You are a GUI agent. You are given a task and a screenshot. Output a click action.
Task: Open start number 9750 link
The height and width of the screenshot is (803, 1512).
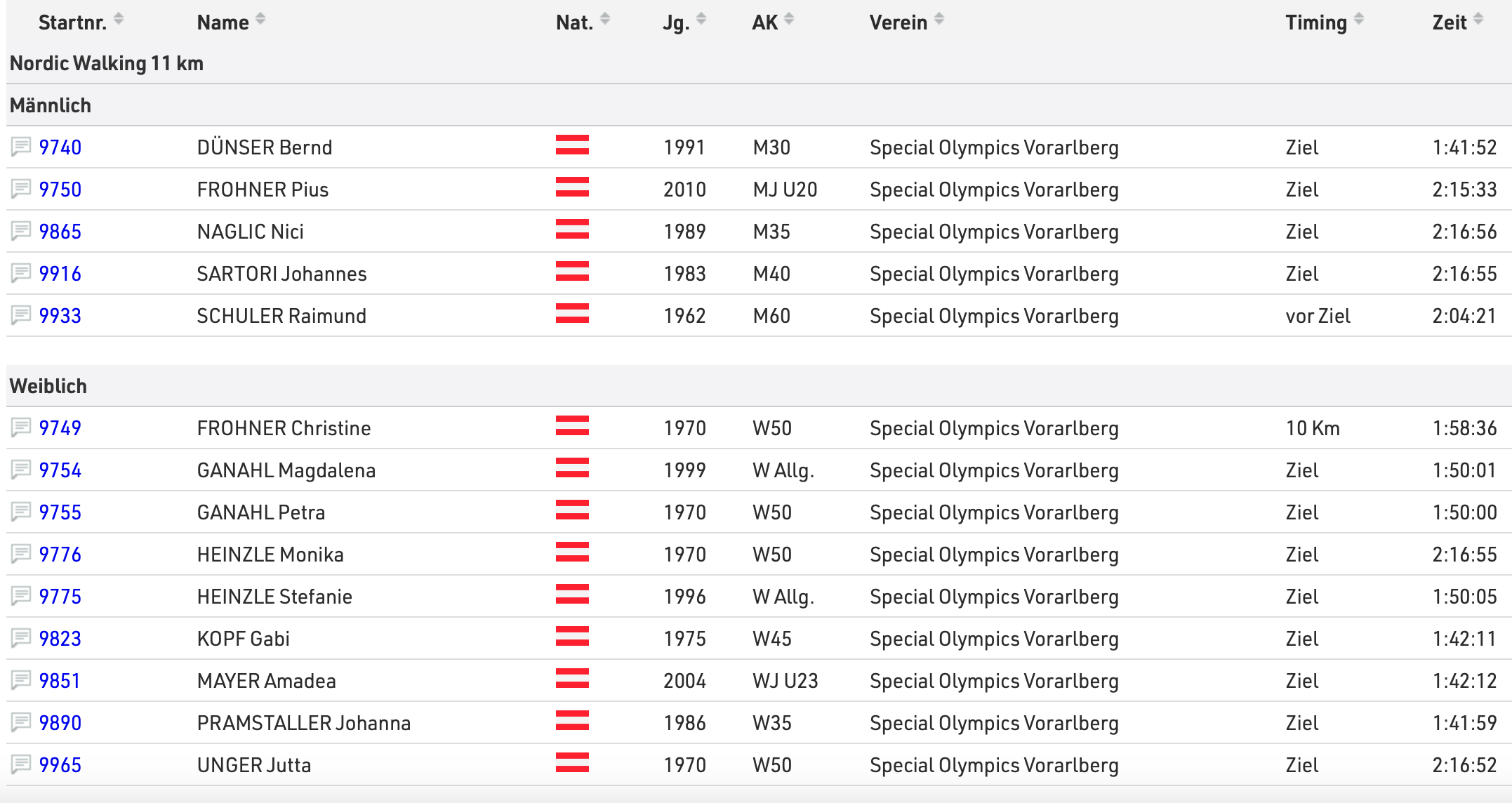[x=60, y=190]
